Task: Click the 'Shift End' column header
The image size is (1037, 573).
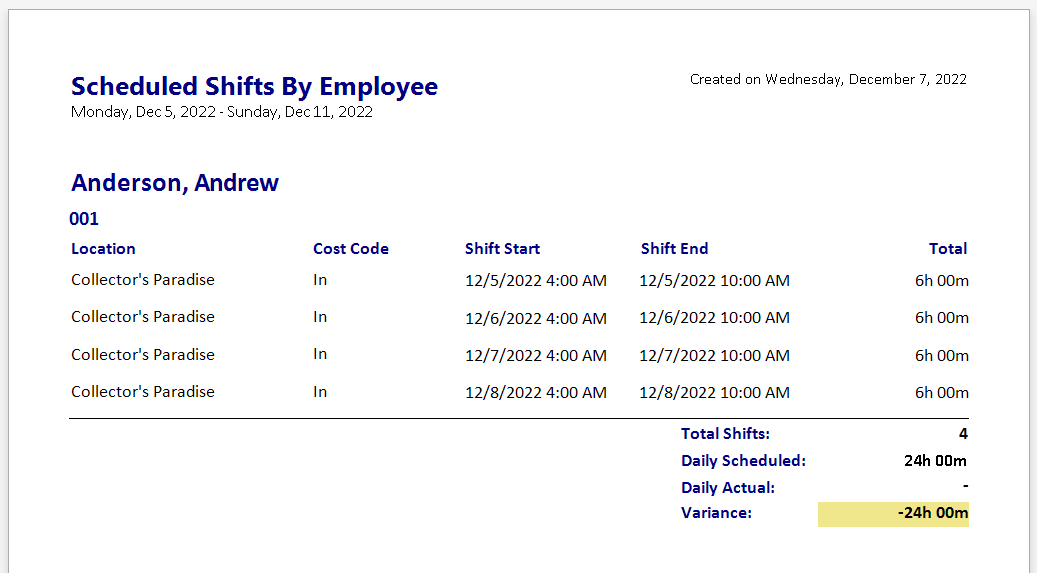Action: [x=674, y=249]
